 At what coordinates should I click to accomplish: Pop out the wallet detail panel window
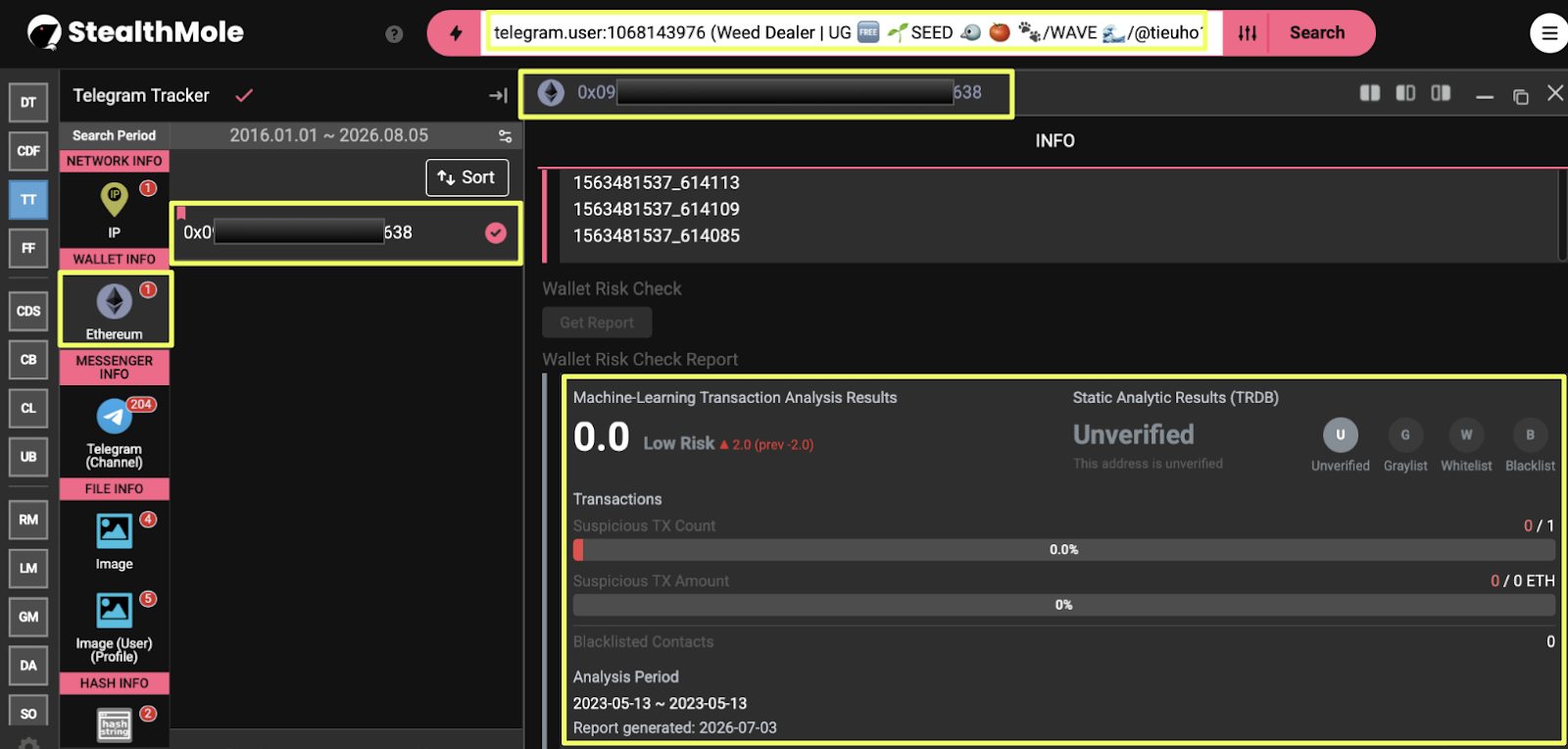(1521, 96)
